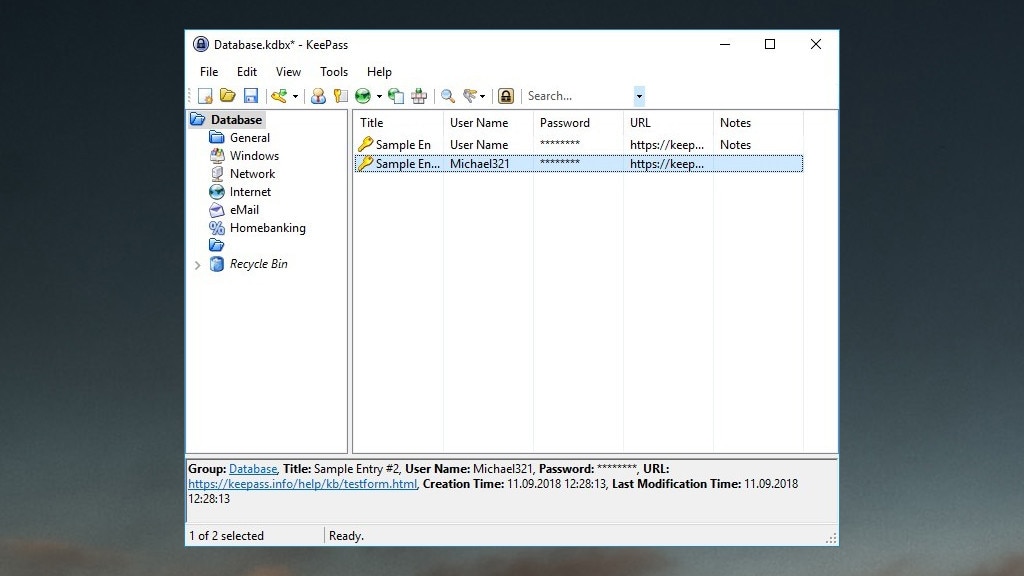Open the Help menu

coord(379,72)
